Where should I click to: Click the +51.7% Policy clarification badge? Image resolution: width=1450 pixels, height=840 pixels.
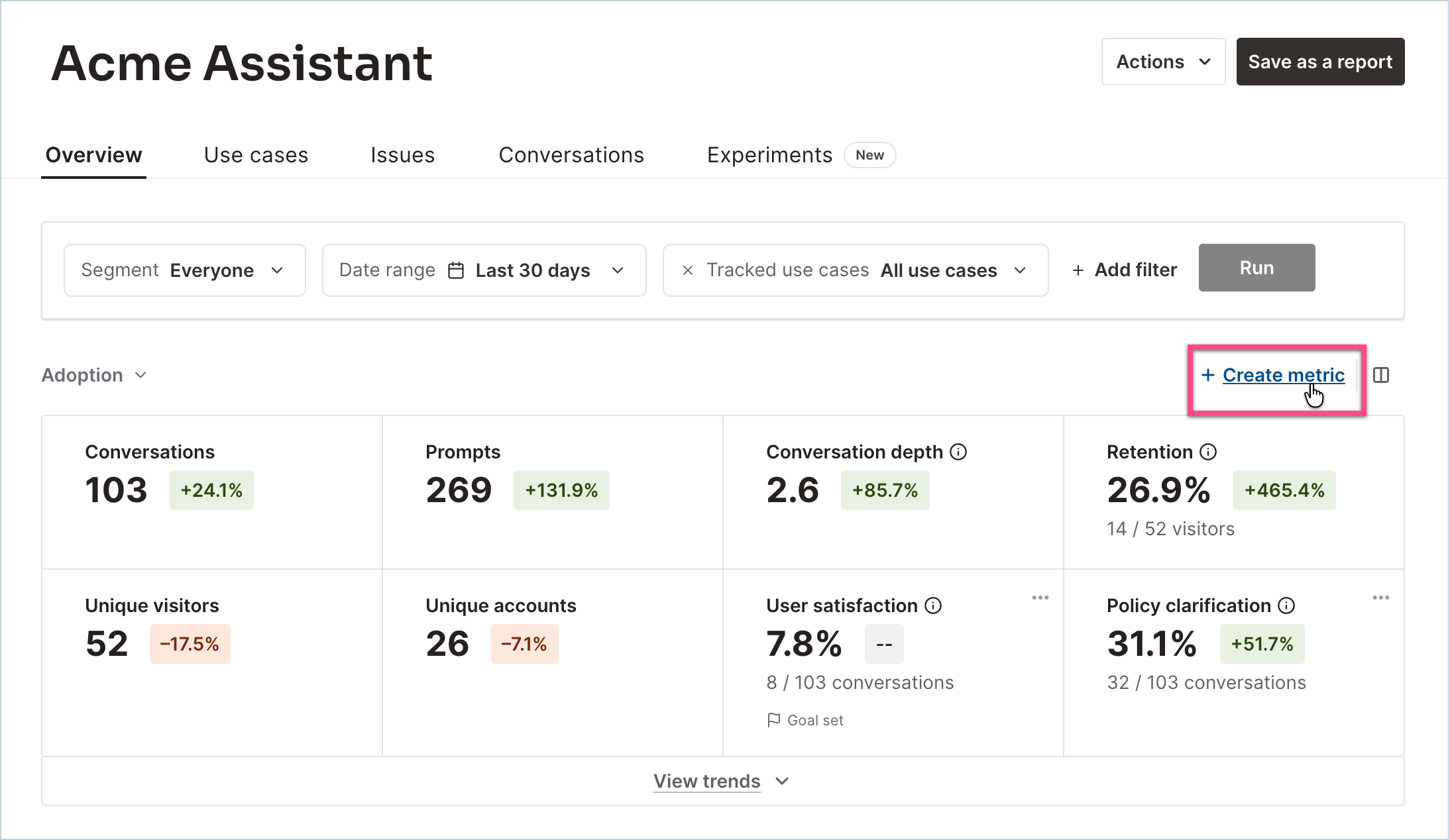tap(1262, 644)
